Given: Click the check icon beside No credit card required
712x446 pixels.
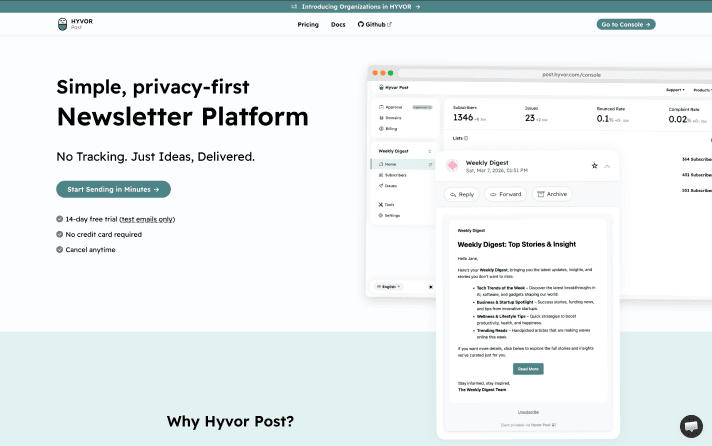Looking at the screenshot, I should [59, 234].
